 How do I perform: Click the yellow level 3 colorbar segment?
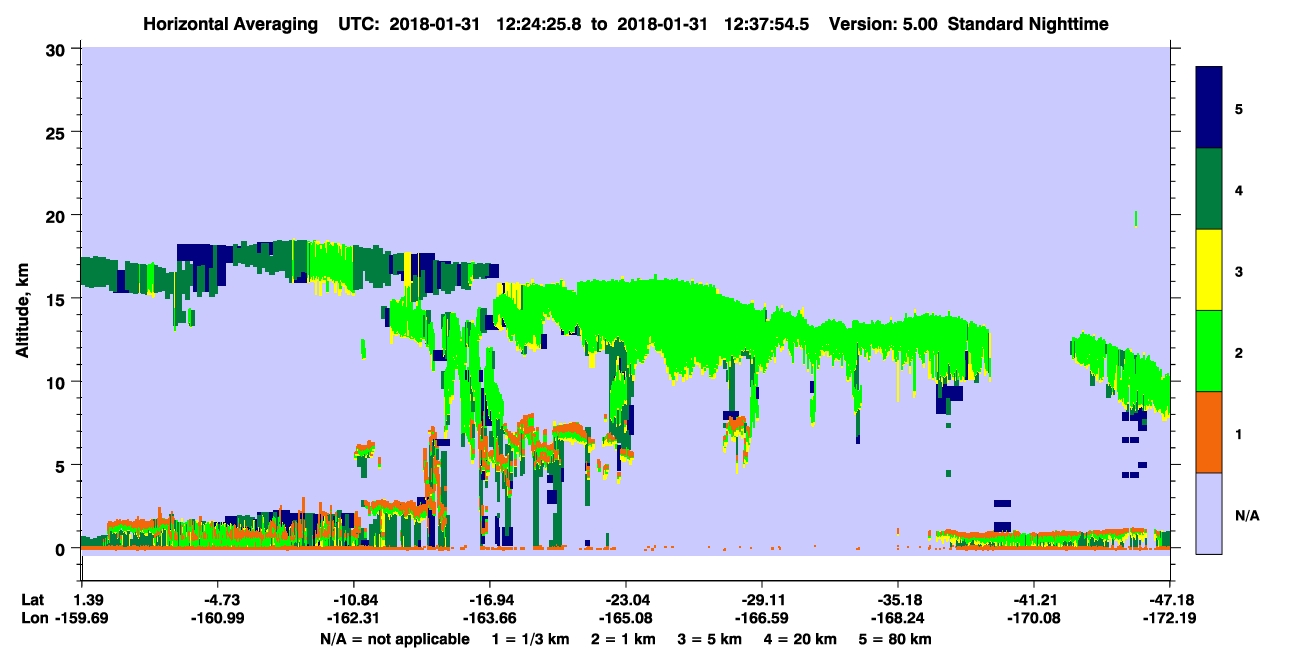[x=1209, y=270]
